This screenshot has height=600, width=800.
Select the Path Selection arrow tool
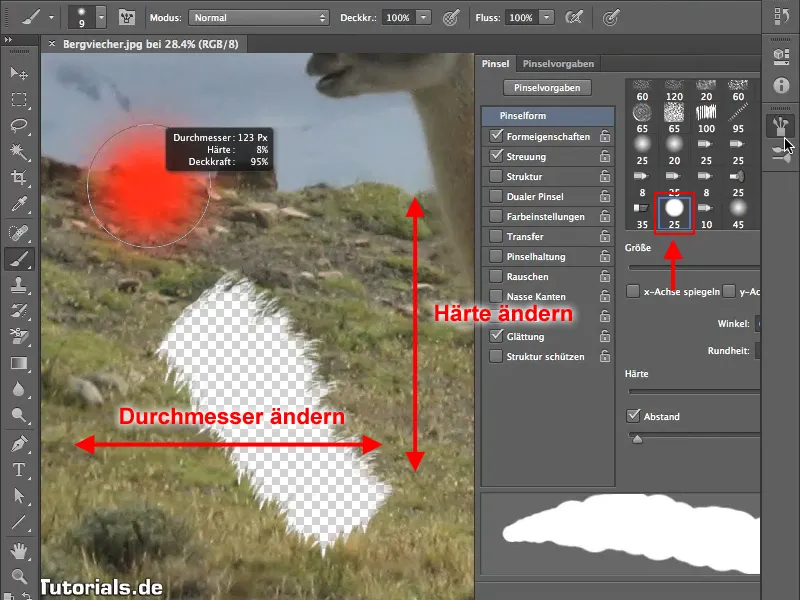(x=19, y=495)
